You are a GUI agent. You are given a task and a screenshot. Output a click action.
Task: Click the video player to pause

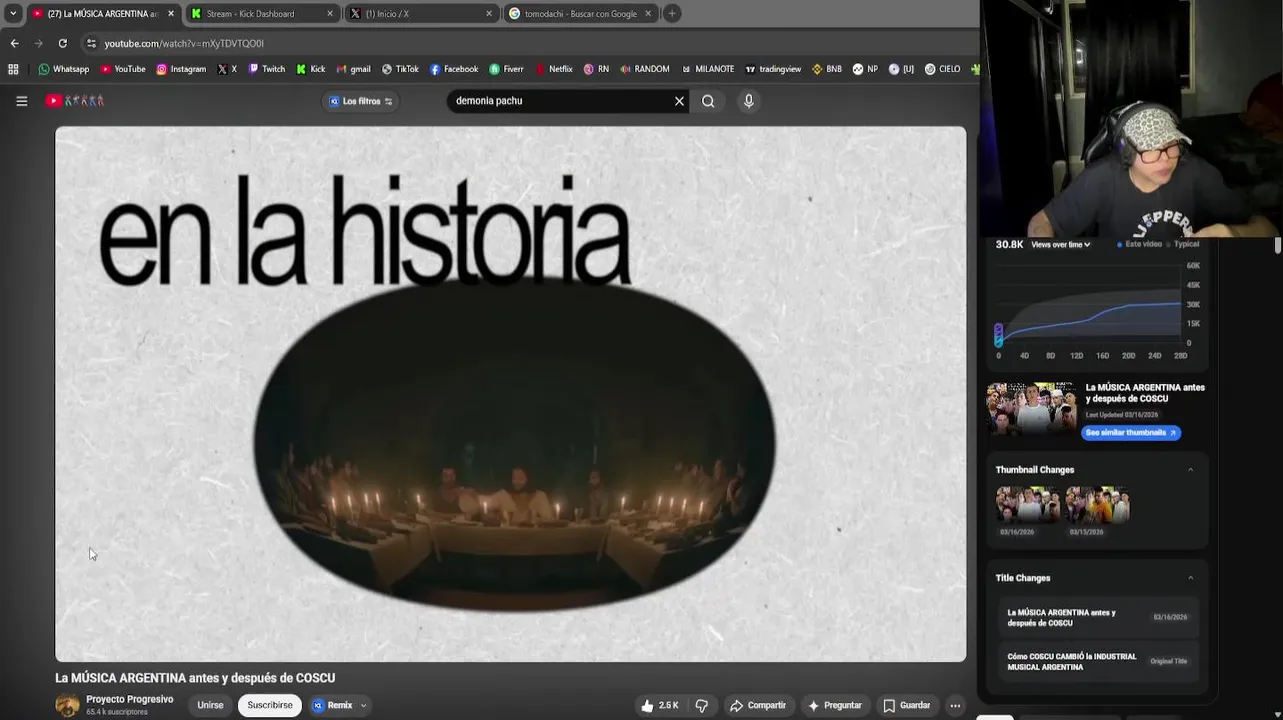(x=510, y=394)
